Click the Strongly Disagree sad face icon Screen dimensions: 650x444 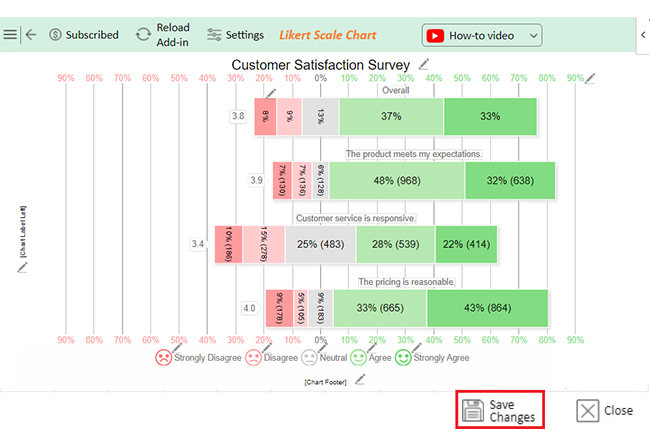pos(163,357)
